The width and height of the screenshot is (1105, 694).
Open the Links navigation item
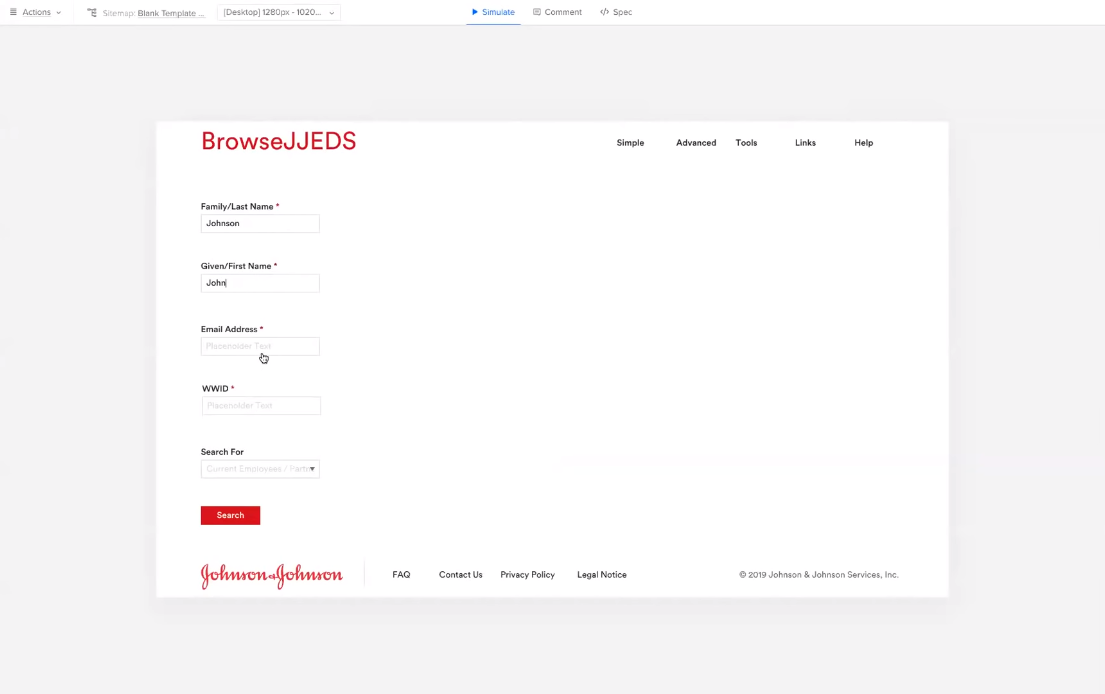(805, 142)
